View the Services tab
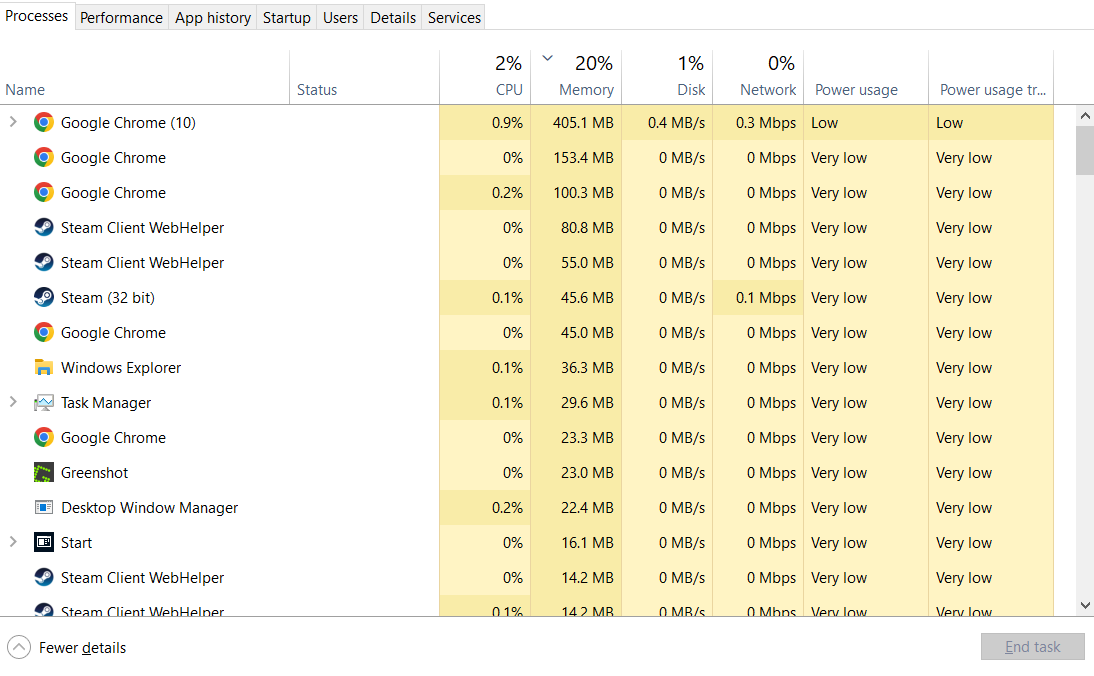 pyautogui.click(x=454, y=17)
